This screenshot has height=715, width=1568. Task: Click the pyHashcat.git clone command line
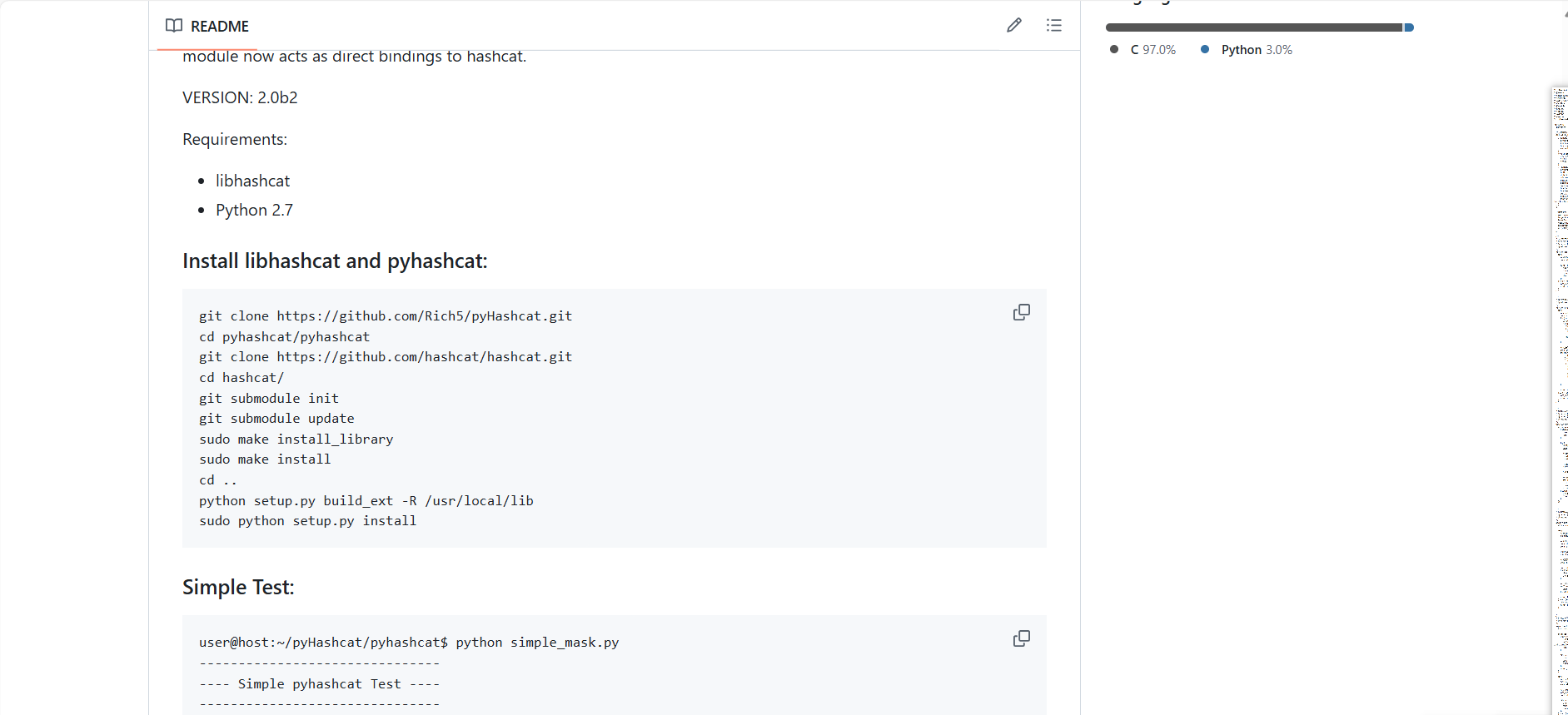pyautogui.click(x=386, y=316)
